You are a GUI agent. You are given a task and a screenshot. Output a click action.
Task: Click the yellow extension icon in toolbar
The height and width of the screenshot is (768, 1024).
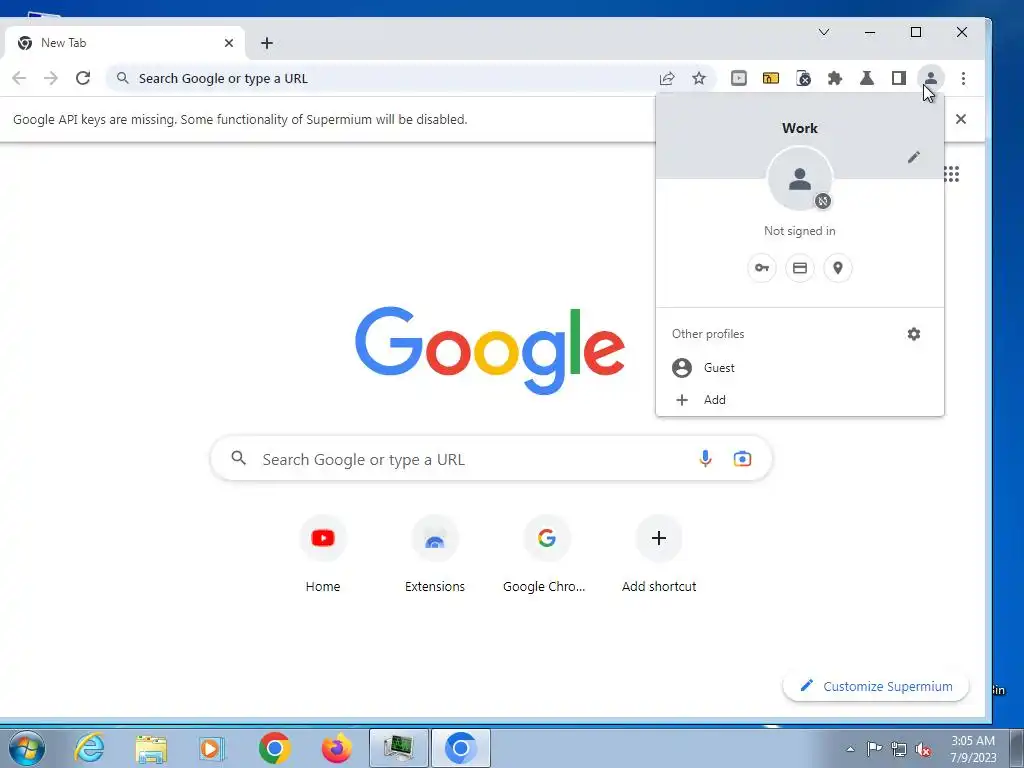point(771,78)
